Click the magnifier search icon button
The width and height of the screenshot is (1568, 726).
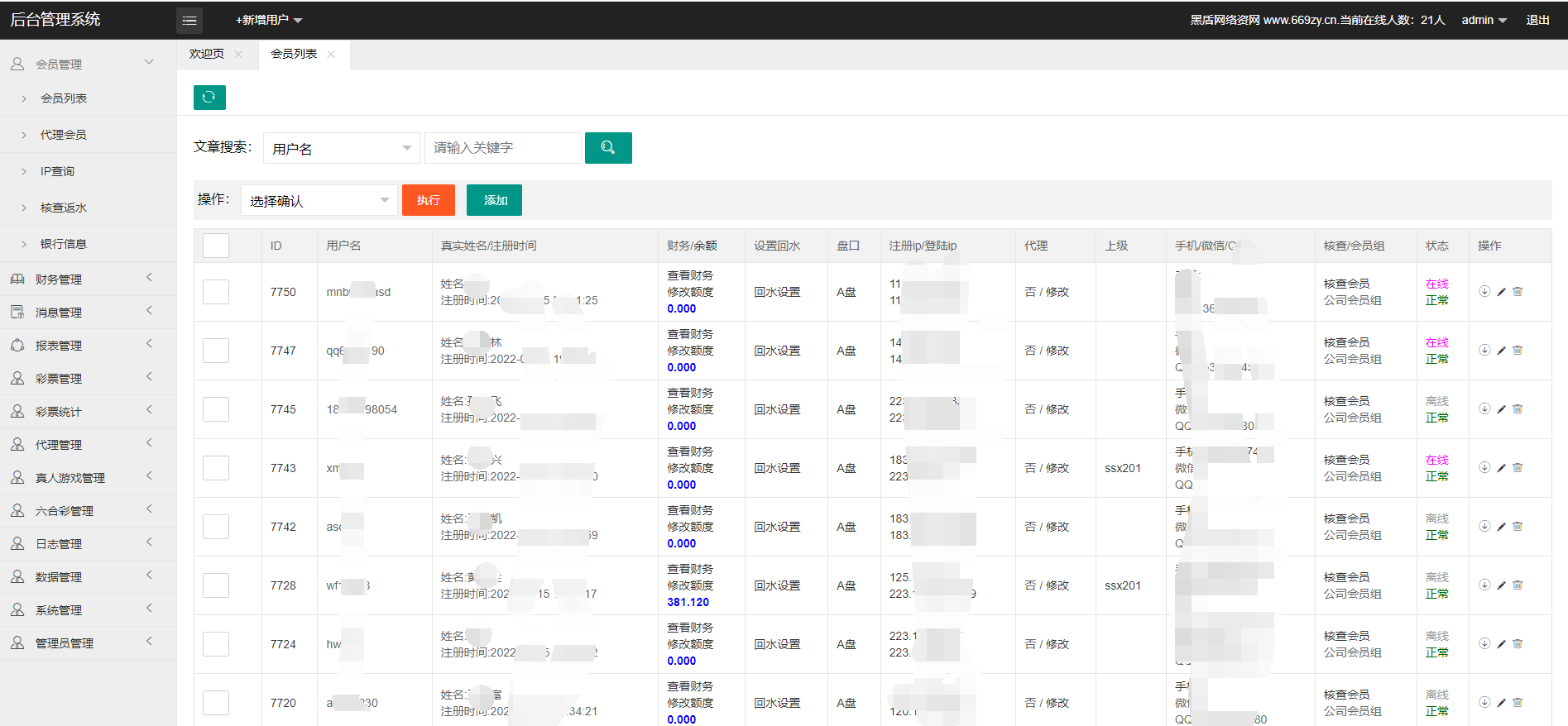608,148
